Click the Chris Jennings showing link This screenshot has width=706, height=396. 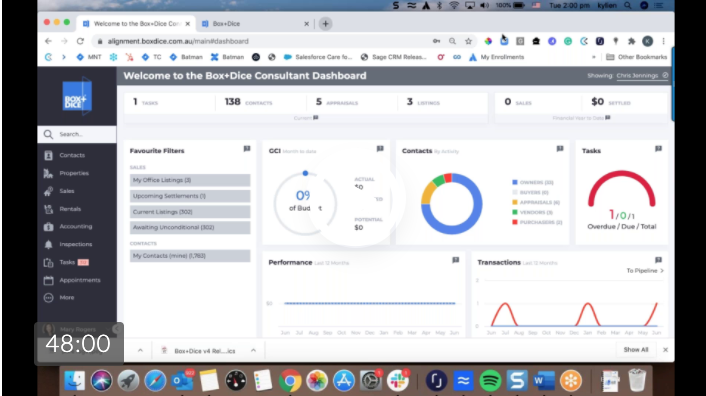pyautogui.click(x=637, y=76)
